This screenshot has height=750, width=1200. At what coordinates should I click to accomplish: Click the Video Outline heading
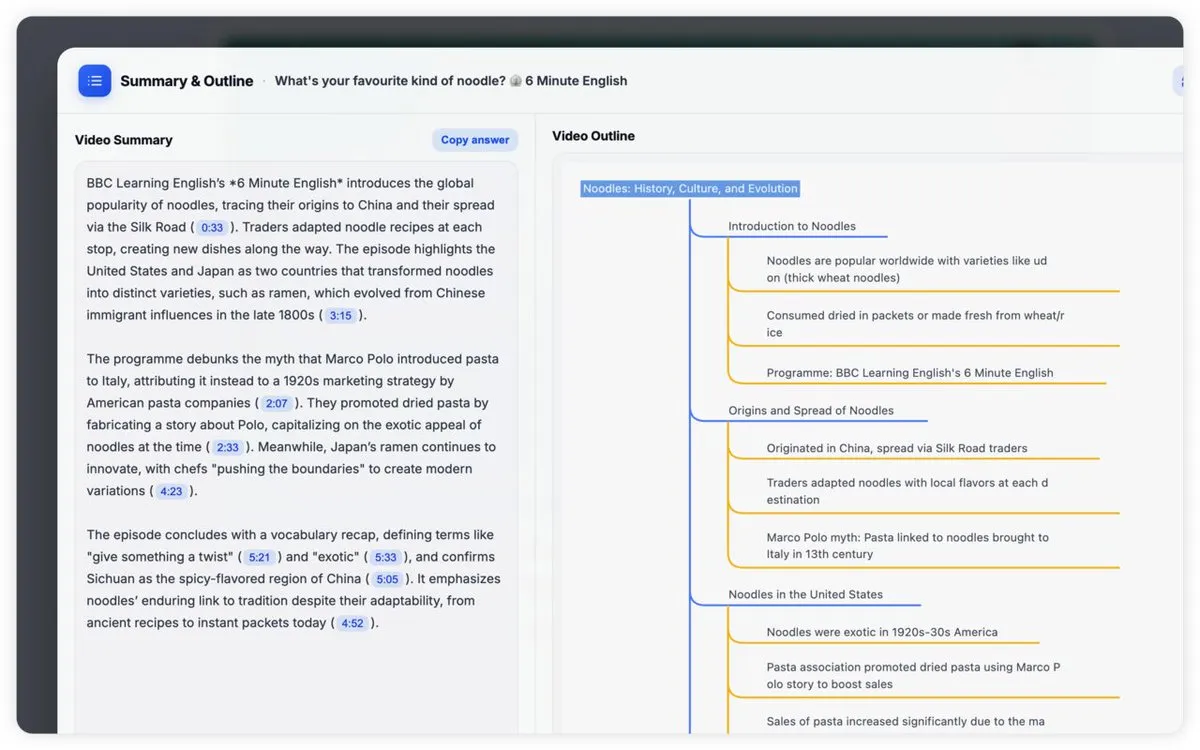[593, 136]
